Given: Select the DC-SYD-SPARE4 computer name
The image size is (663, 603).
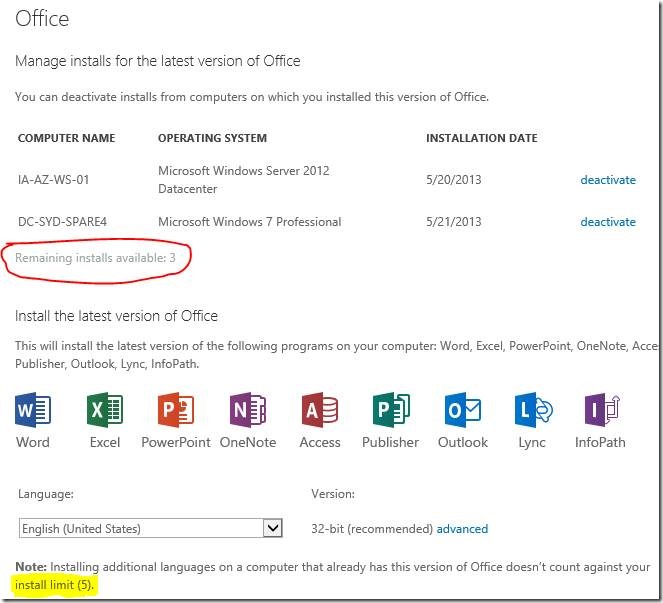Looking at the screenshot, I should pyautogui.click(x=62, y=222).
